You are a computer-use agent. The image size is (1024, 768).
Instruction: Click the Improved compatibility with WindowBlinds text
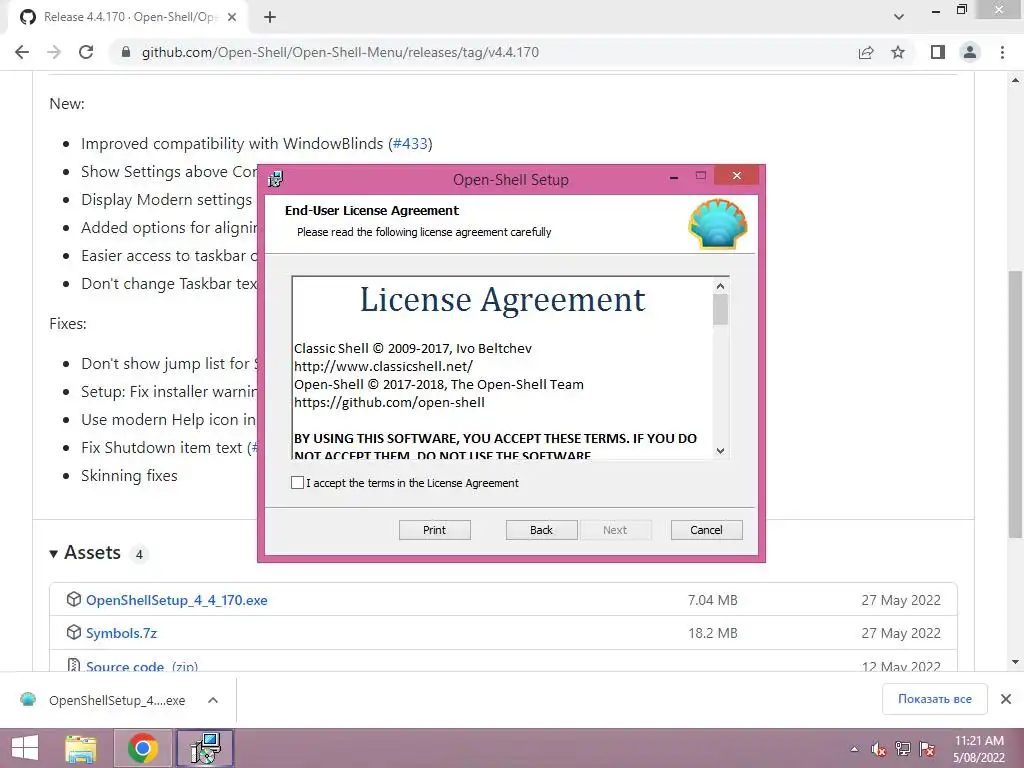[232, 144]
